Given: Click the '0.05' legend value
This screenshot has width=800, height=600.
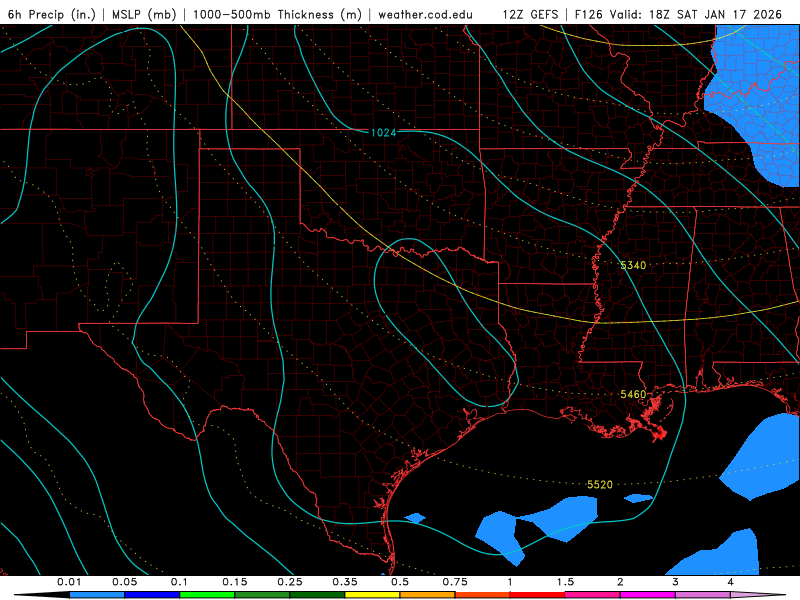Looking at the screenshot, I should coord(124,582).
